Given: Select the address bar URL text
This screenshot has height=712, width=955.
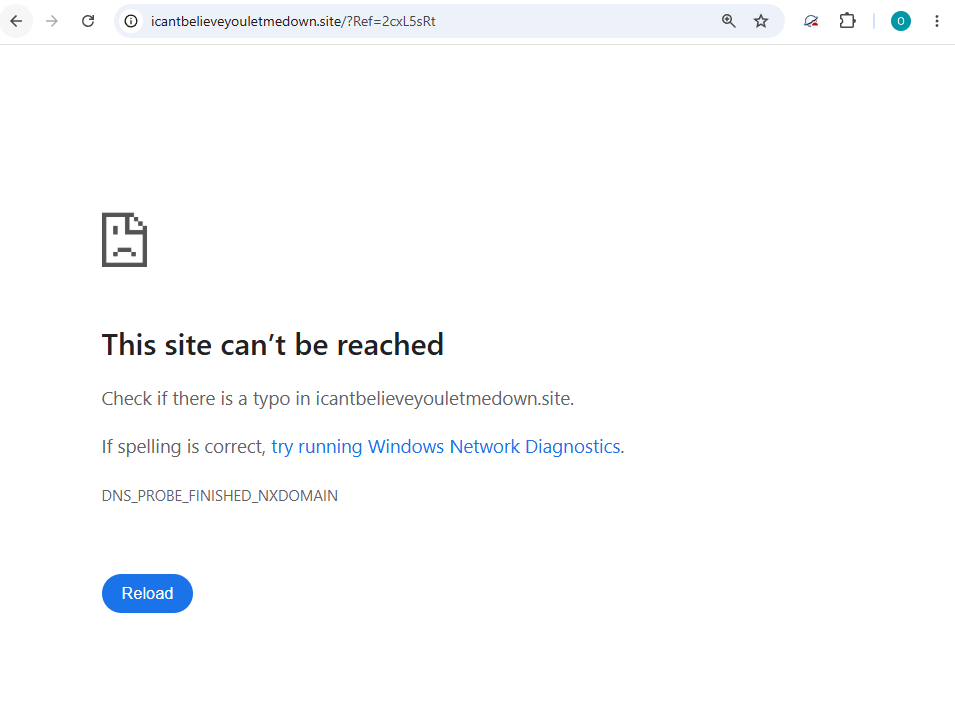Looking at the screenshot, I should (x=293, y=21).
